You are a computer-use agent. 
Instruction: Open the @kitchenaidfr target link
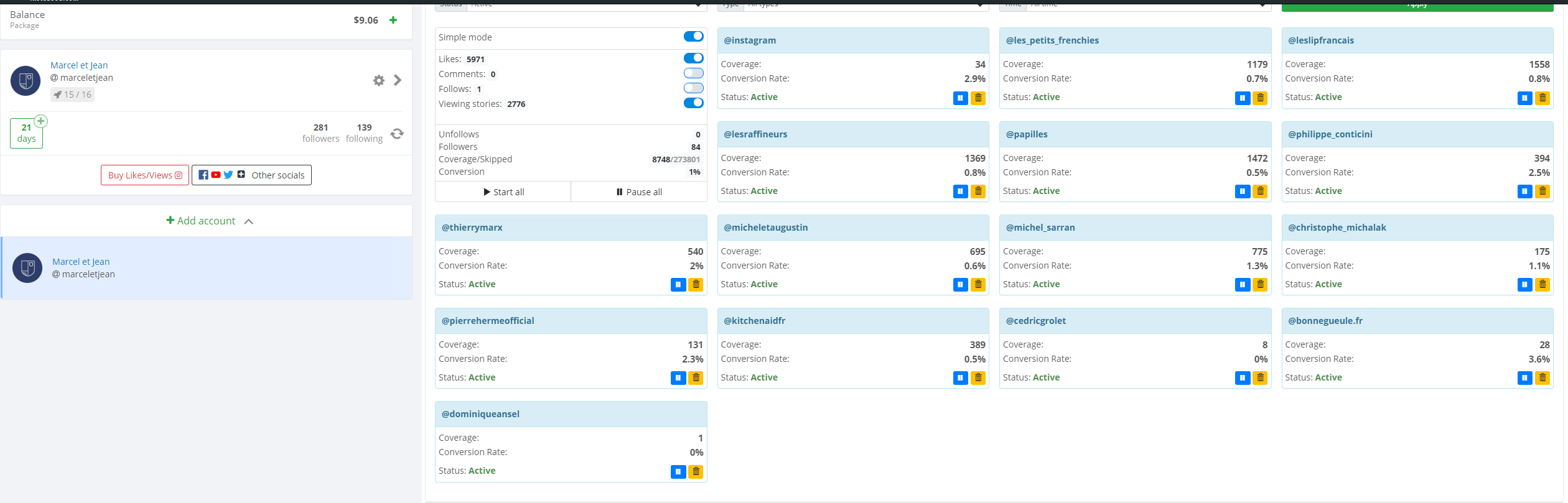coord(755,321)
